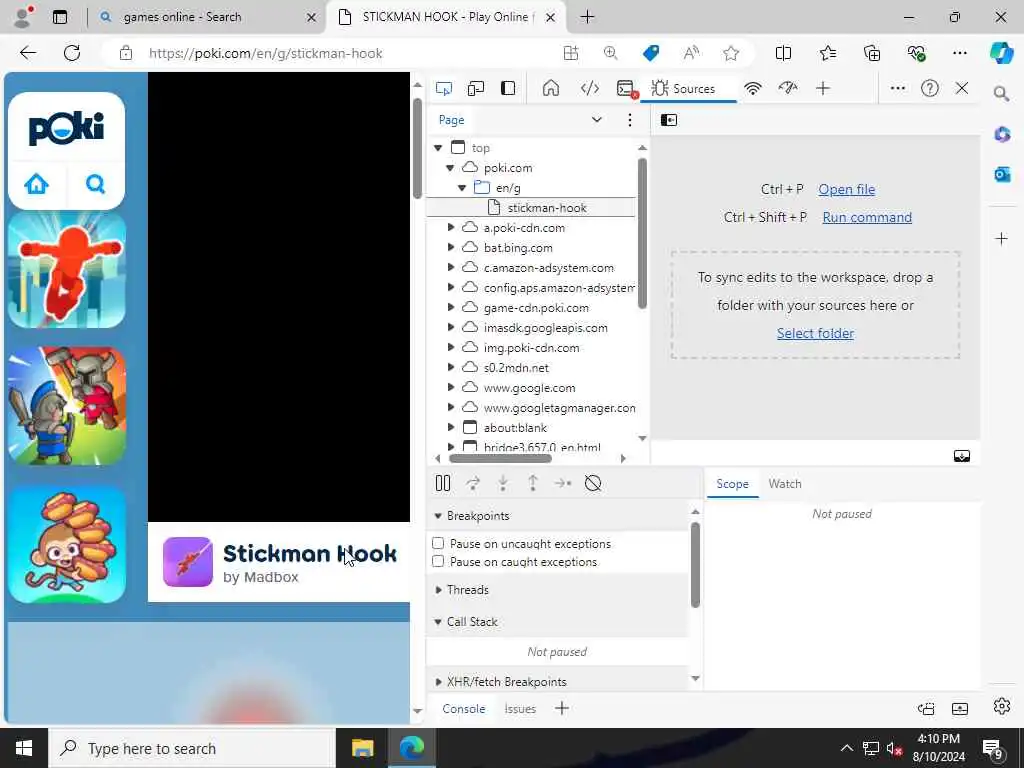Screen dimensions: 1024x768
Task: Open the Console drawer tab
Action: tap(464, 709)
